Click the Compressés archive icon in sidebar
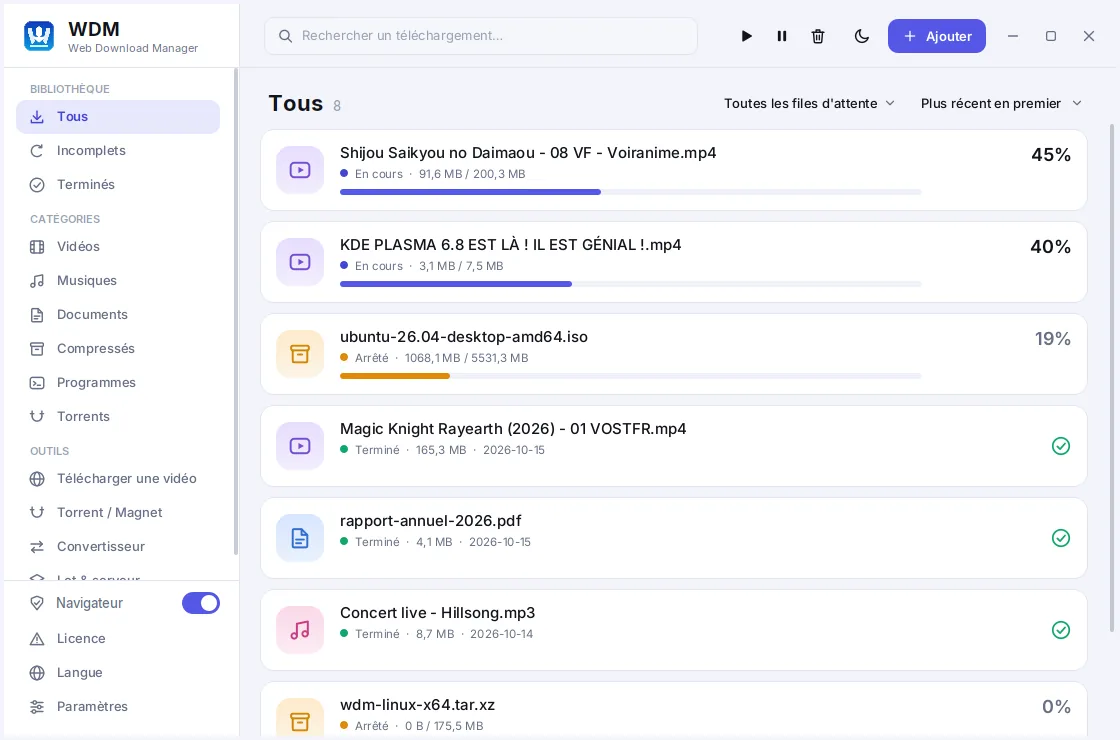 (x=37, y=349)
